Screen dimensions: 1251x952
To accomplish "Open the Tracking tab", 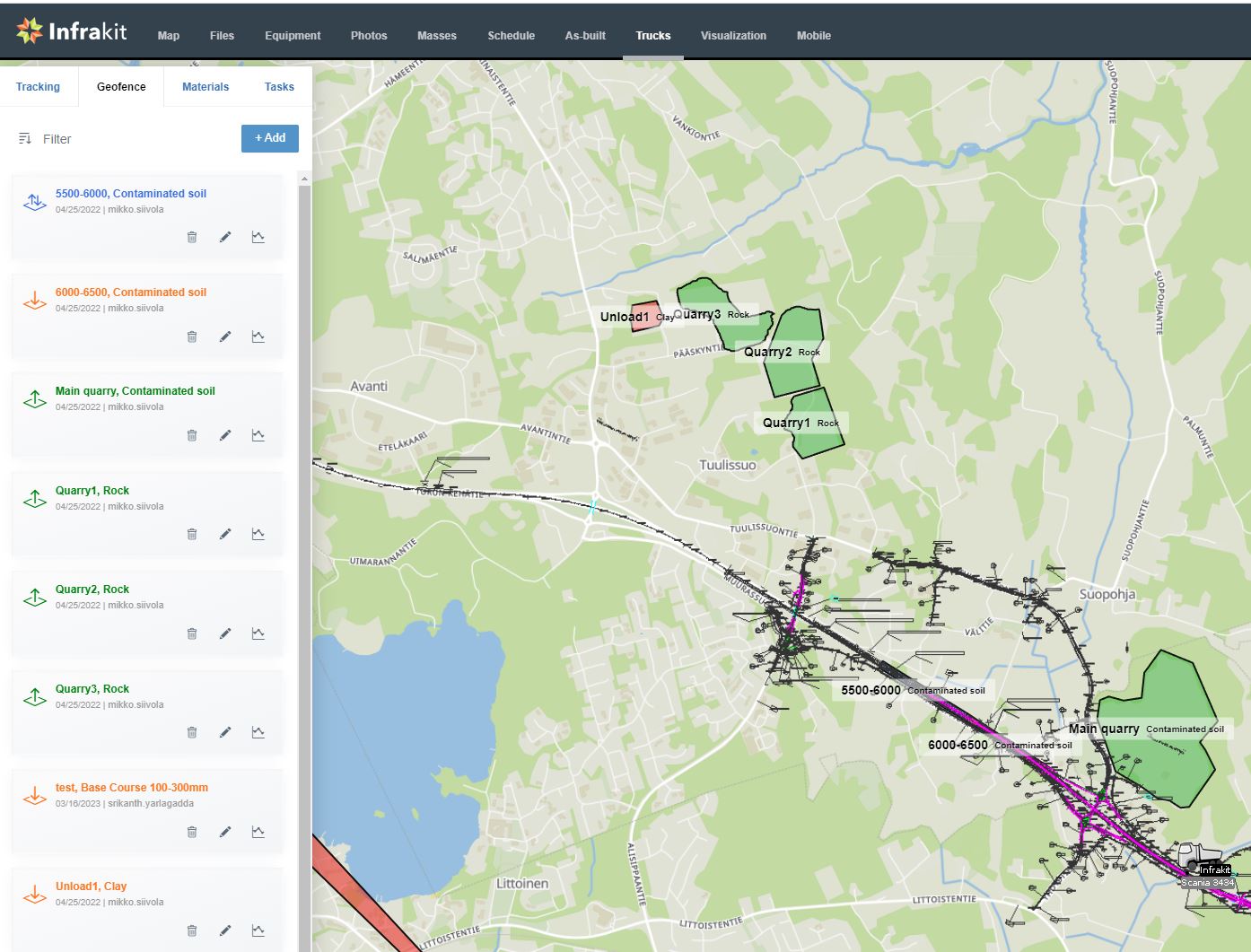I will [x=38, y=87].
